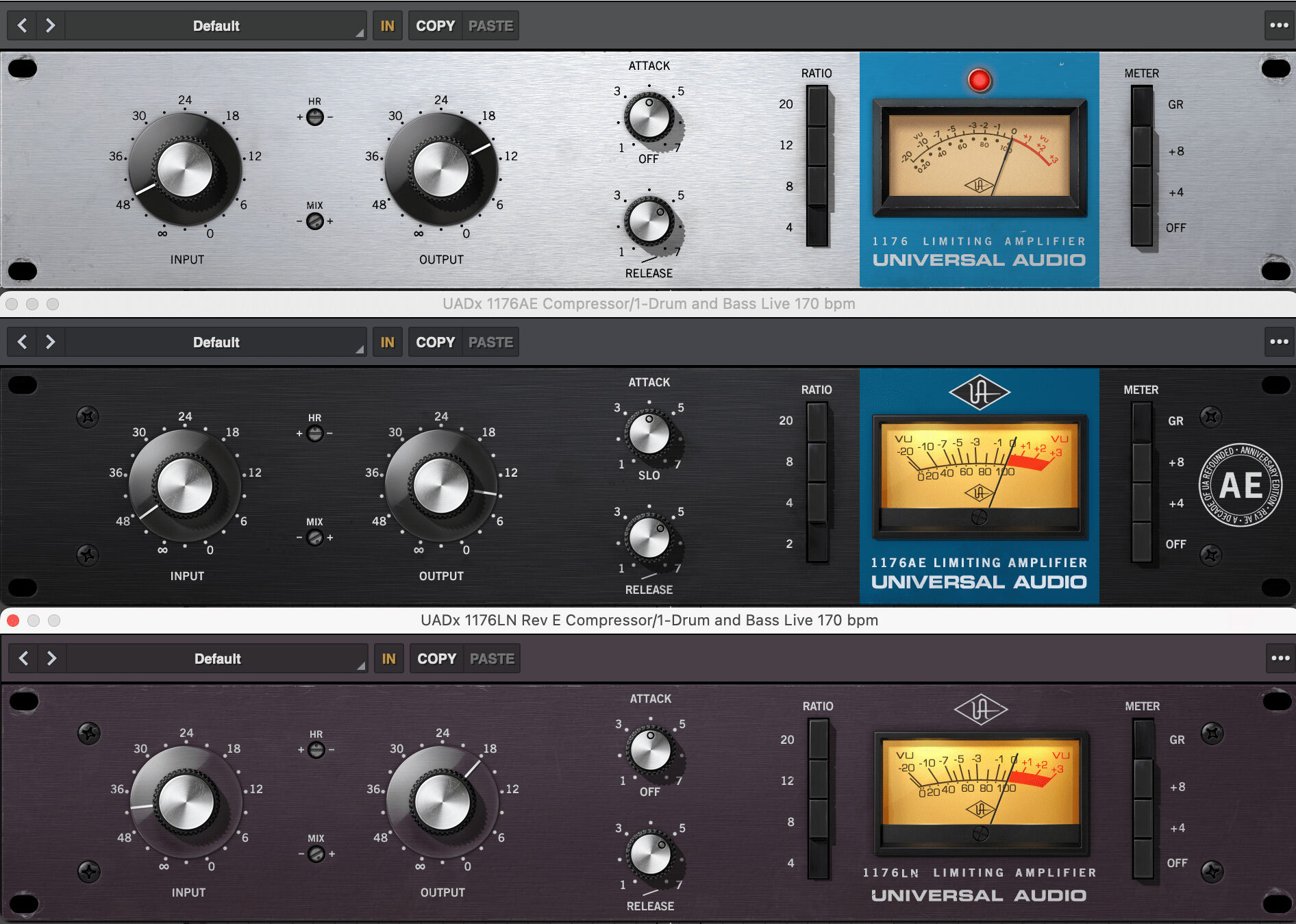Open the three-dots menu of top plugin
Screen dimensions: 1296x924
click(x=1278, y=26)
